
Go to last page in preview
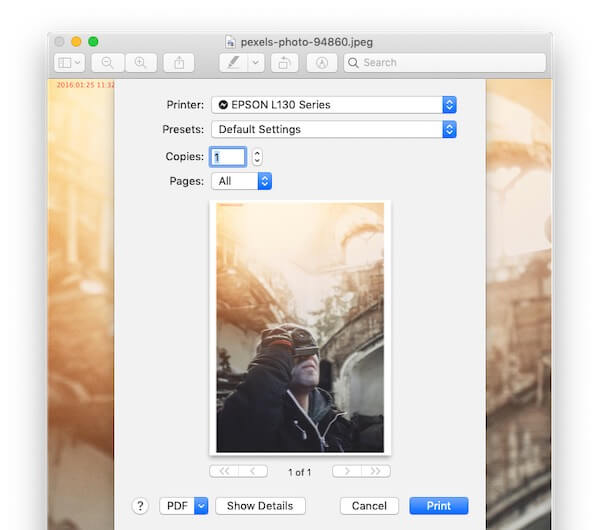click(x=376, y=471)
